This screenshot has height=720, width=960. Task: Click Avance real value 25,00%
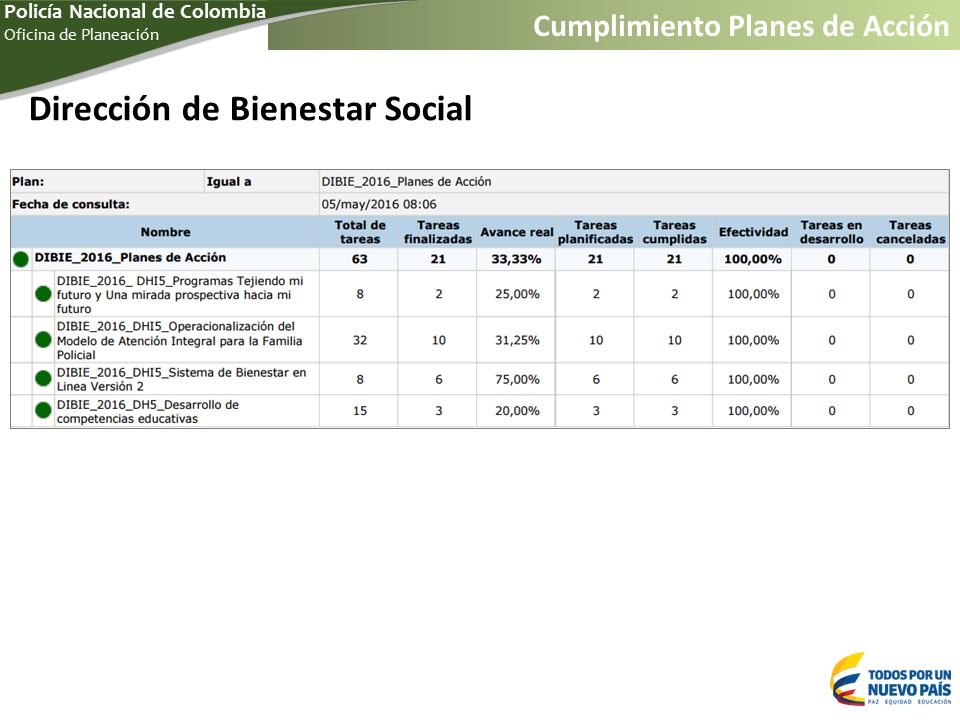click(x=517, y=294)
